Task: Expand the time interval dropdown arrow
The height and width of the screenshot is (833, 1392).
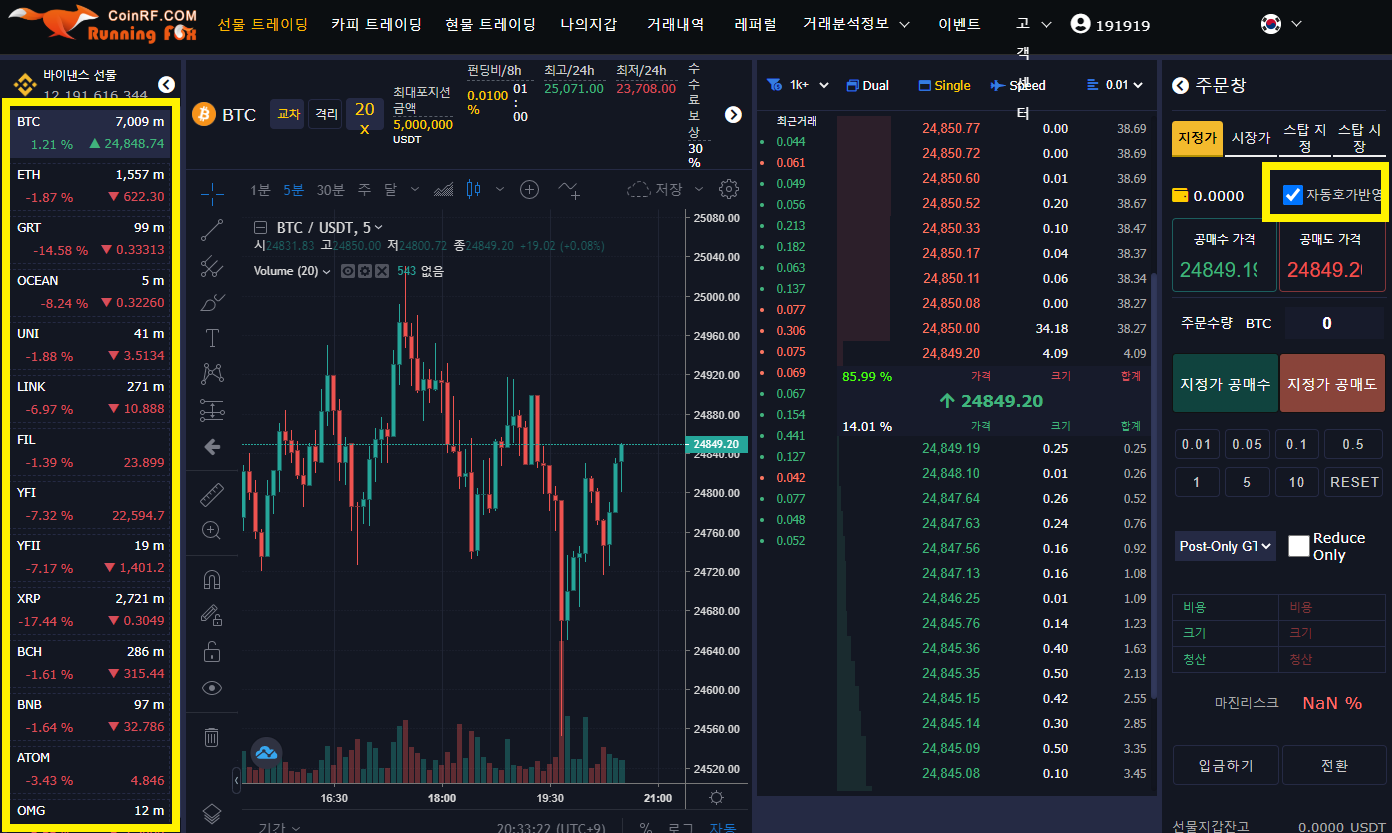Action: pos(415,189)
